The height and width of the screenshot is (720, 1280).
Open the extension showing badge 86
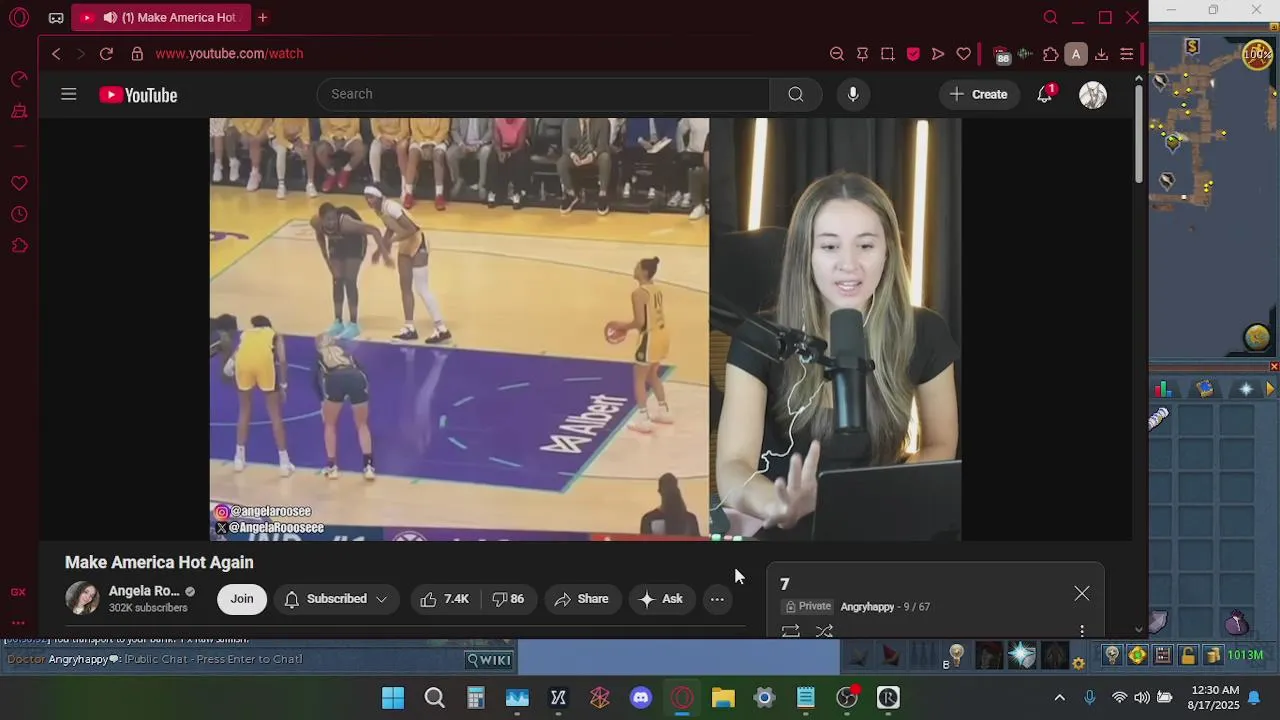(x=1001, y=55)
